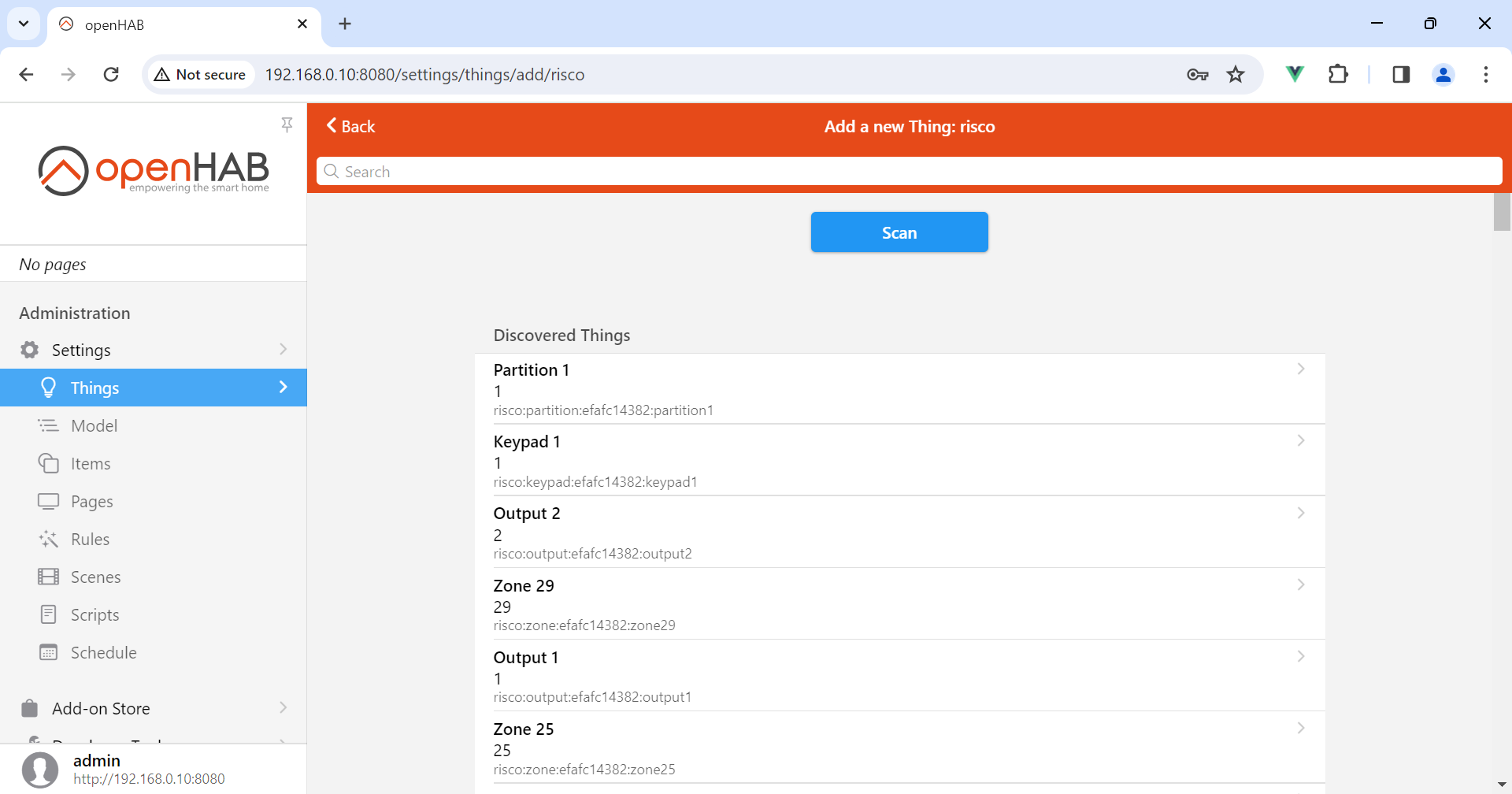Click the admin user avatar
The height and width of the screenshot is (794, 1512).
point(40,770)
